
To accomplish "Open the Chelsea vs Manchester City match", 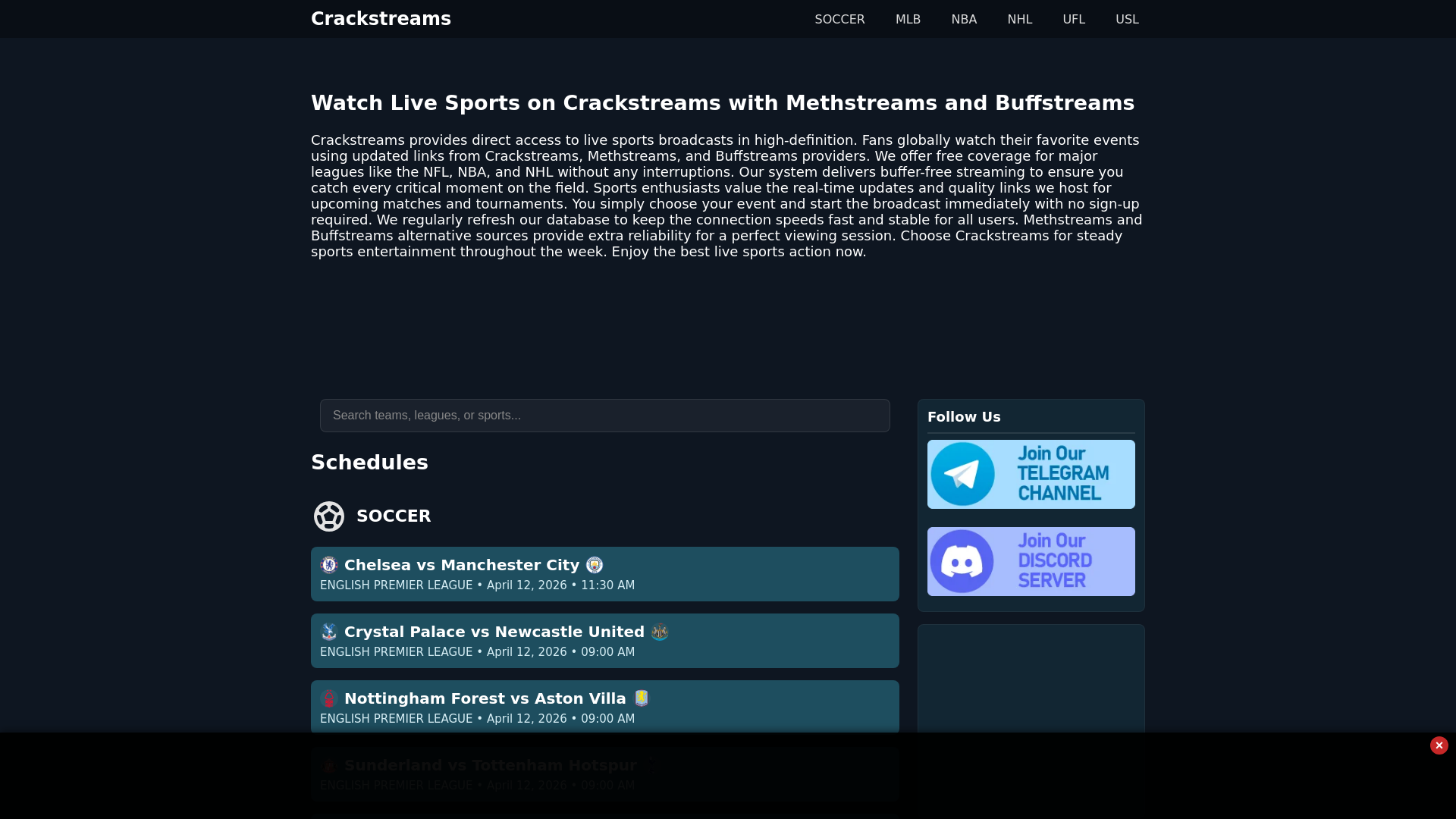I will coord(605,574).
